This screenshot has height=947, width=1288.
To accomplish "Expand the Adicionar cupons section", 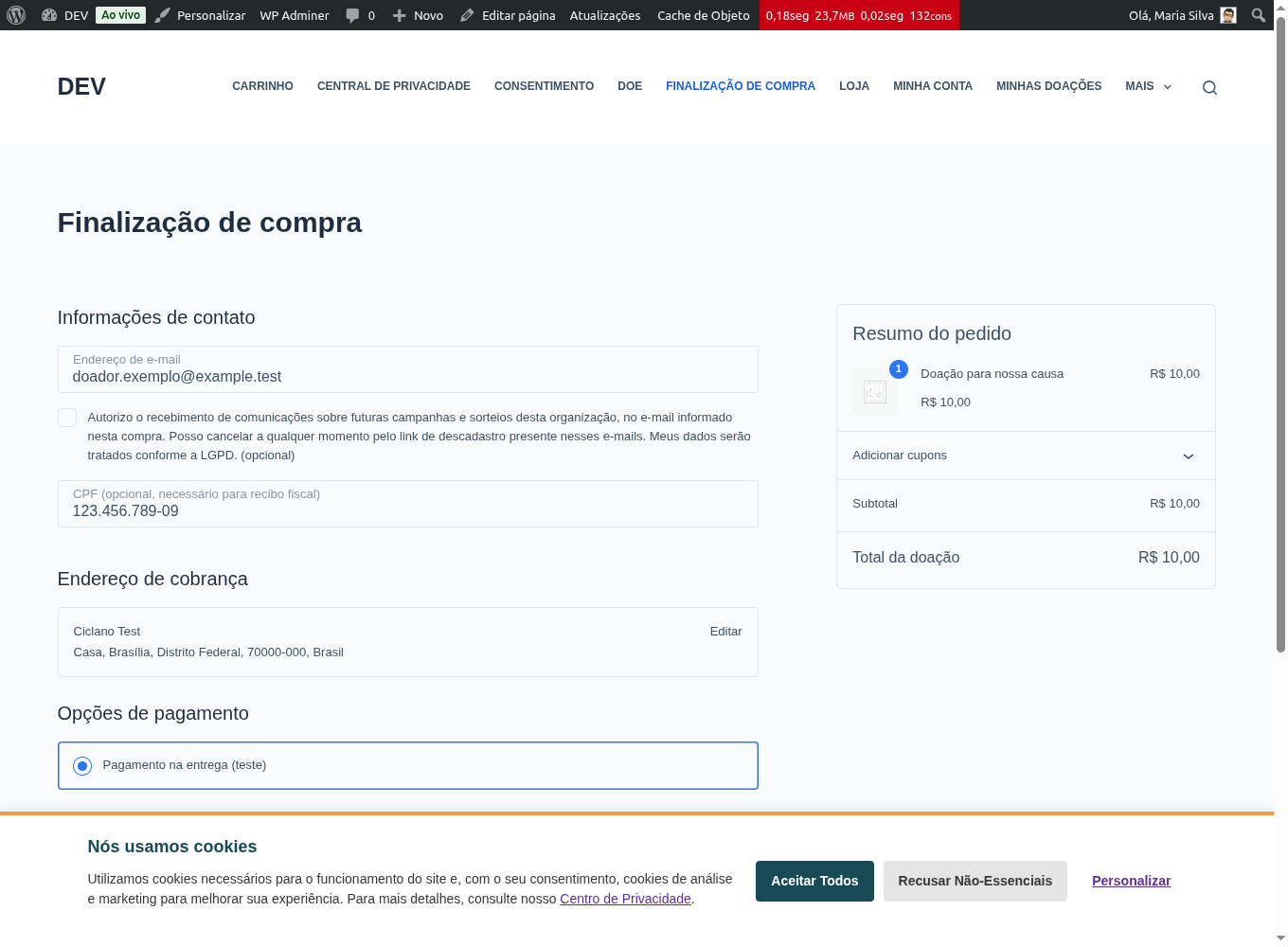I will pos(1026,456).
